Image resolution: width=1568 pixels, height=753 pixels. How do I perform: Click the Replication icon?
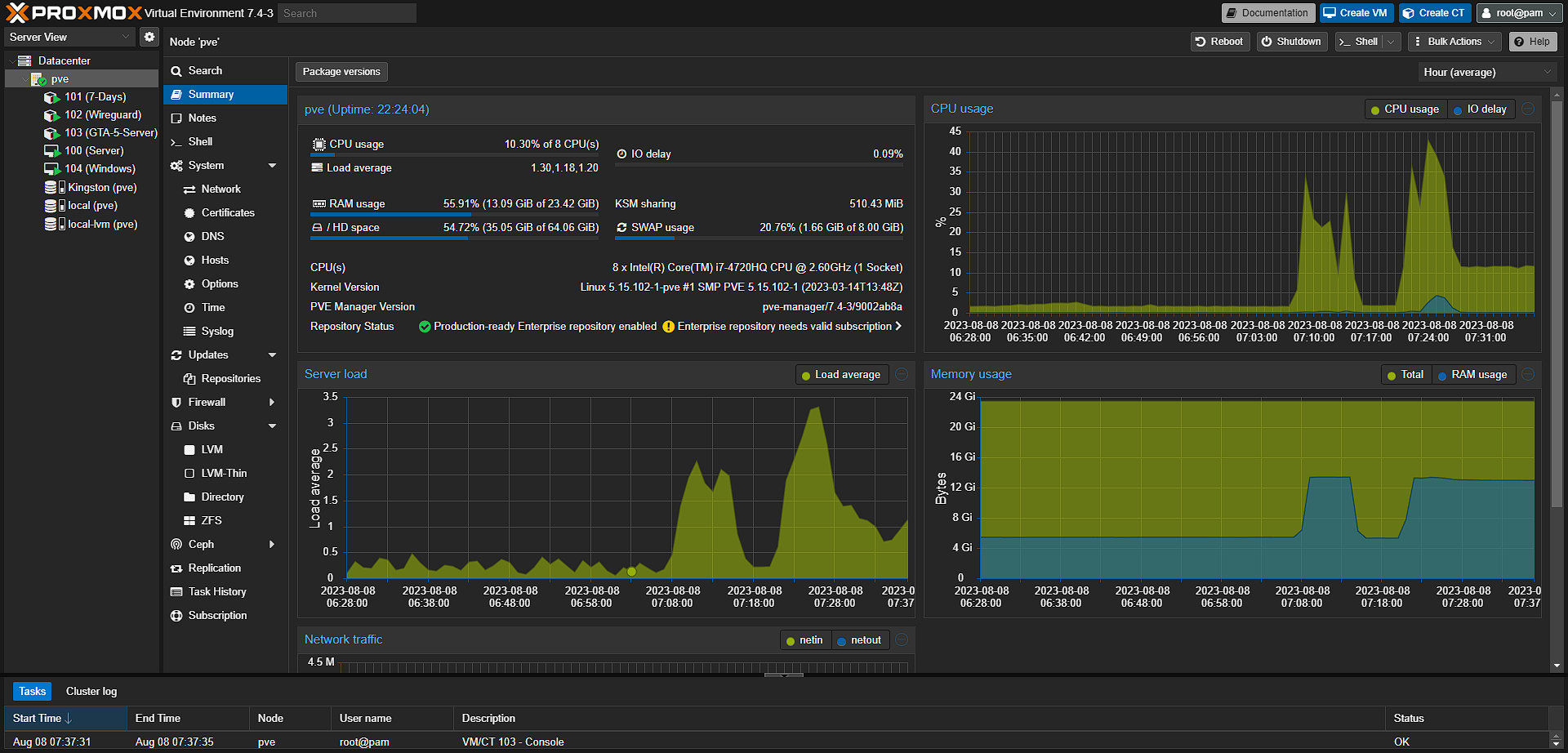click(176, 568)
